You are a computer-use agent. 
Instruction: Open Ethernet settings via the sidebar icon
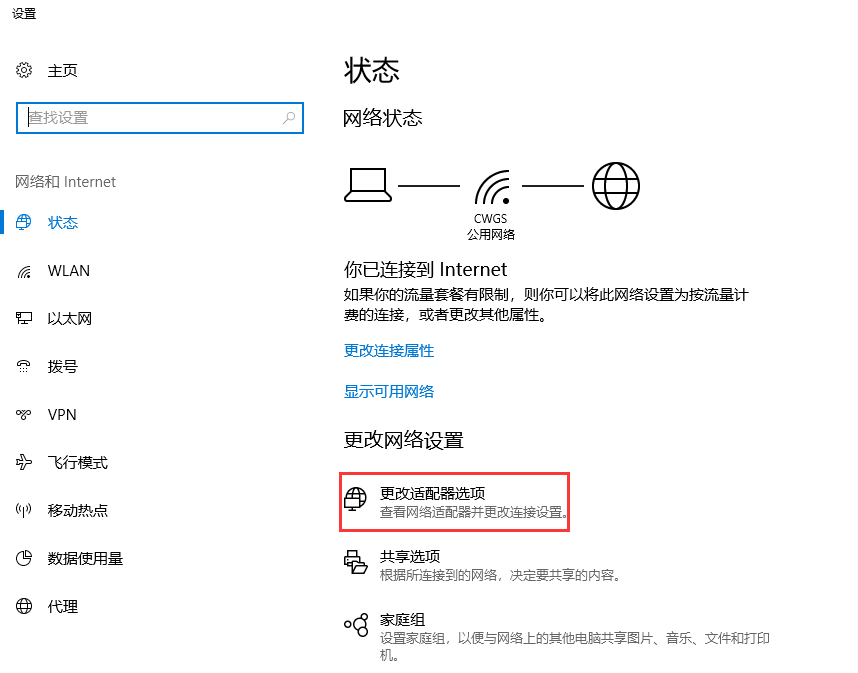coord(22,318)
